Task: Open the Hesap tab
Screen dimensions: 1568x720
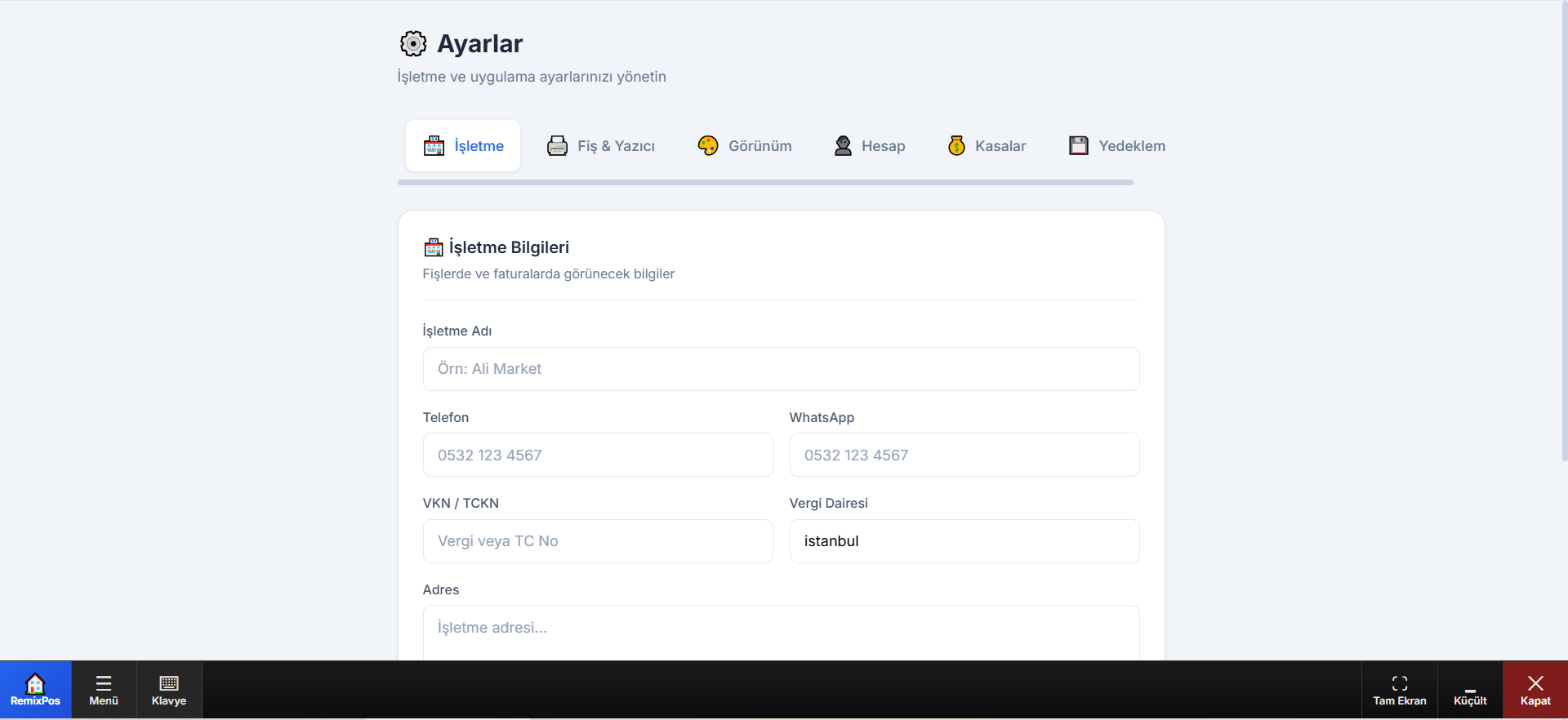Action: [870, 146]
